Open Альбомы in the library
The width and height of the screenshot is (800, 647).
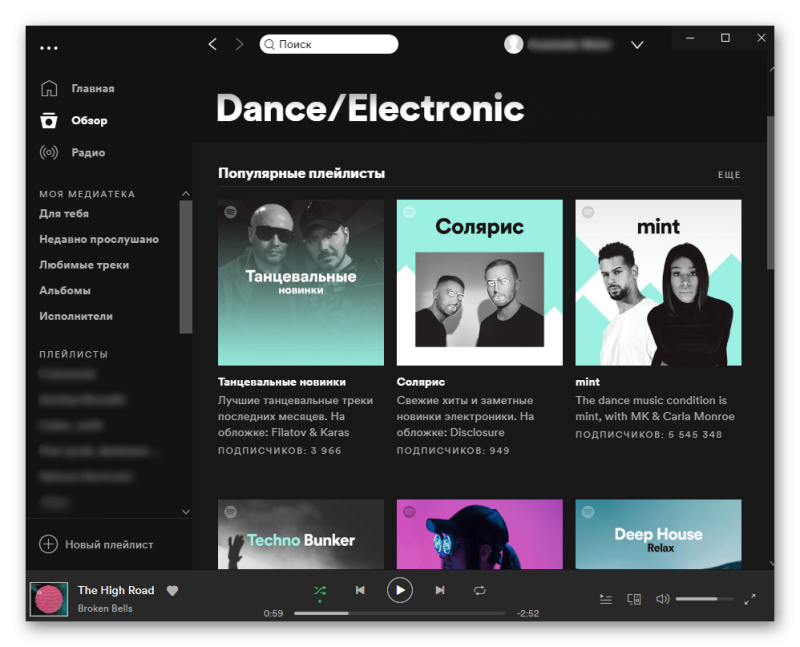65,290
